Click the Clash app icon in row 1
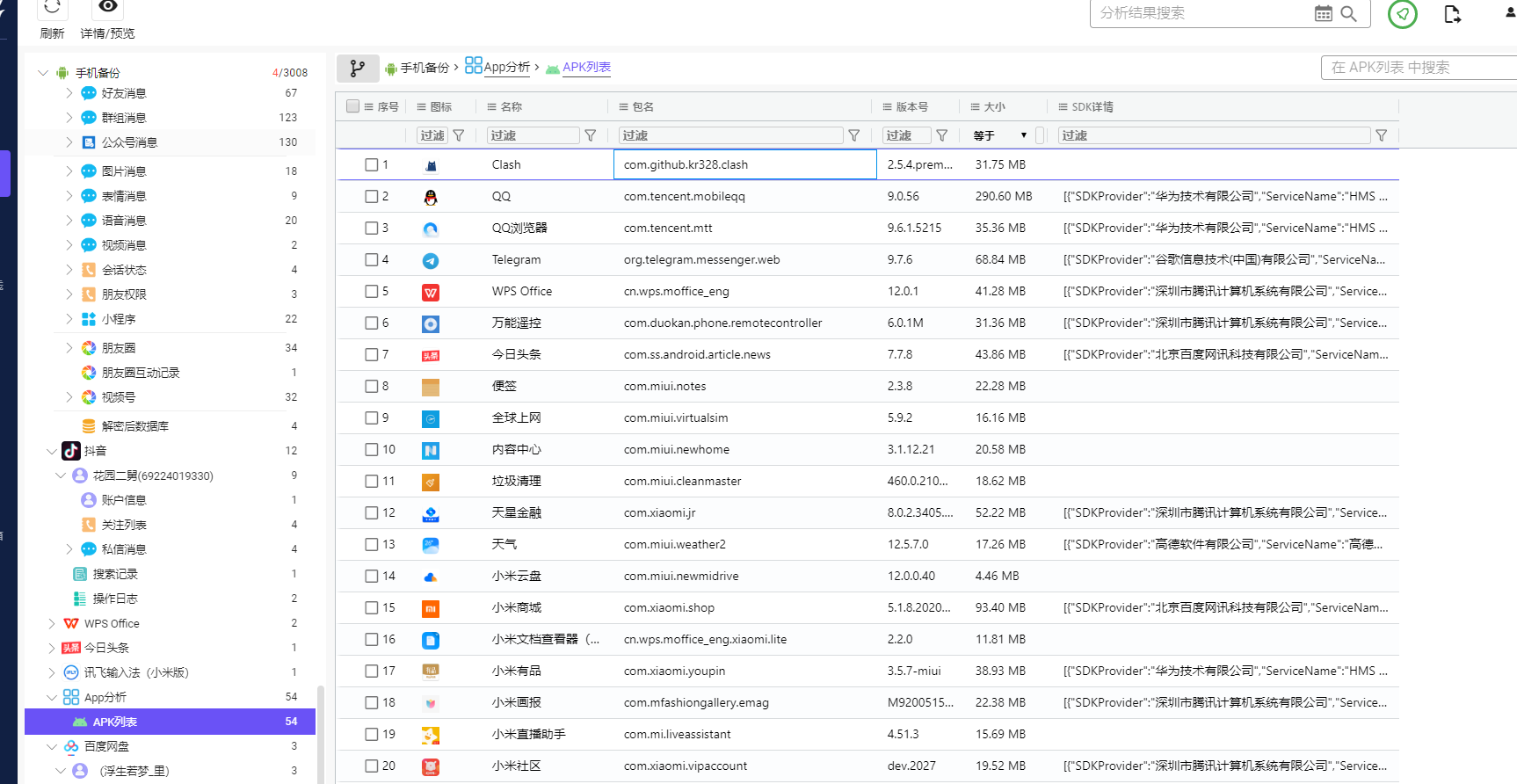 tap(431, 165)
